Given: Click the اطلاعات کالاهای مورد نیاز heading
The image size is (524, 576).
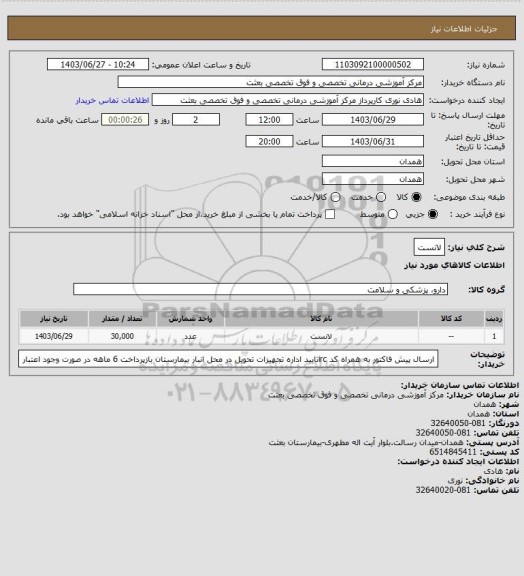Looking at the screenshot, I should coord(454,265).
